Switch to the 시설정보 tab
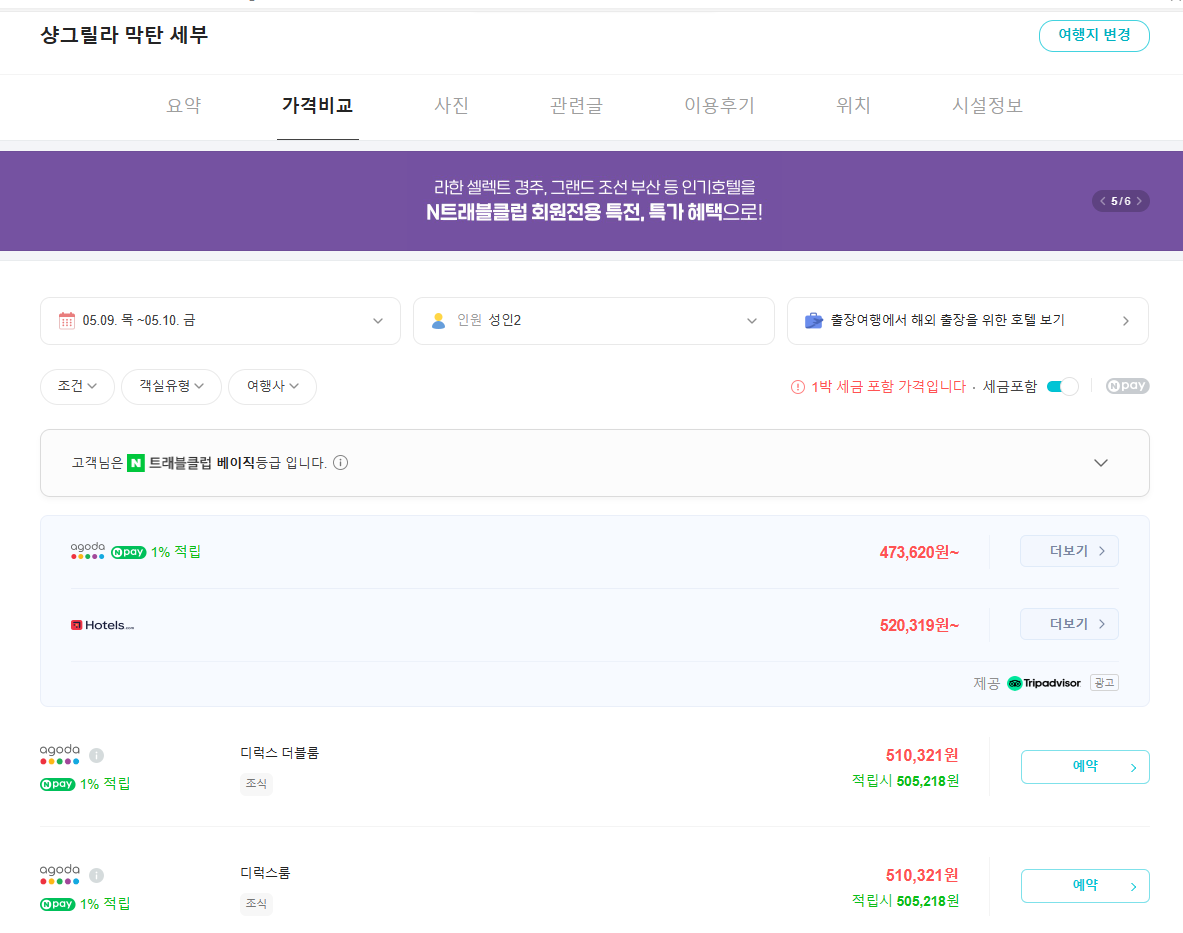Image resolution: width=1183 pixels, height=933 pixels. point(988,106)
